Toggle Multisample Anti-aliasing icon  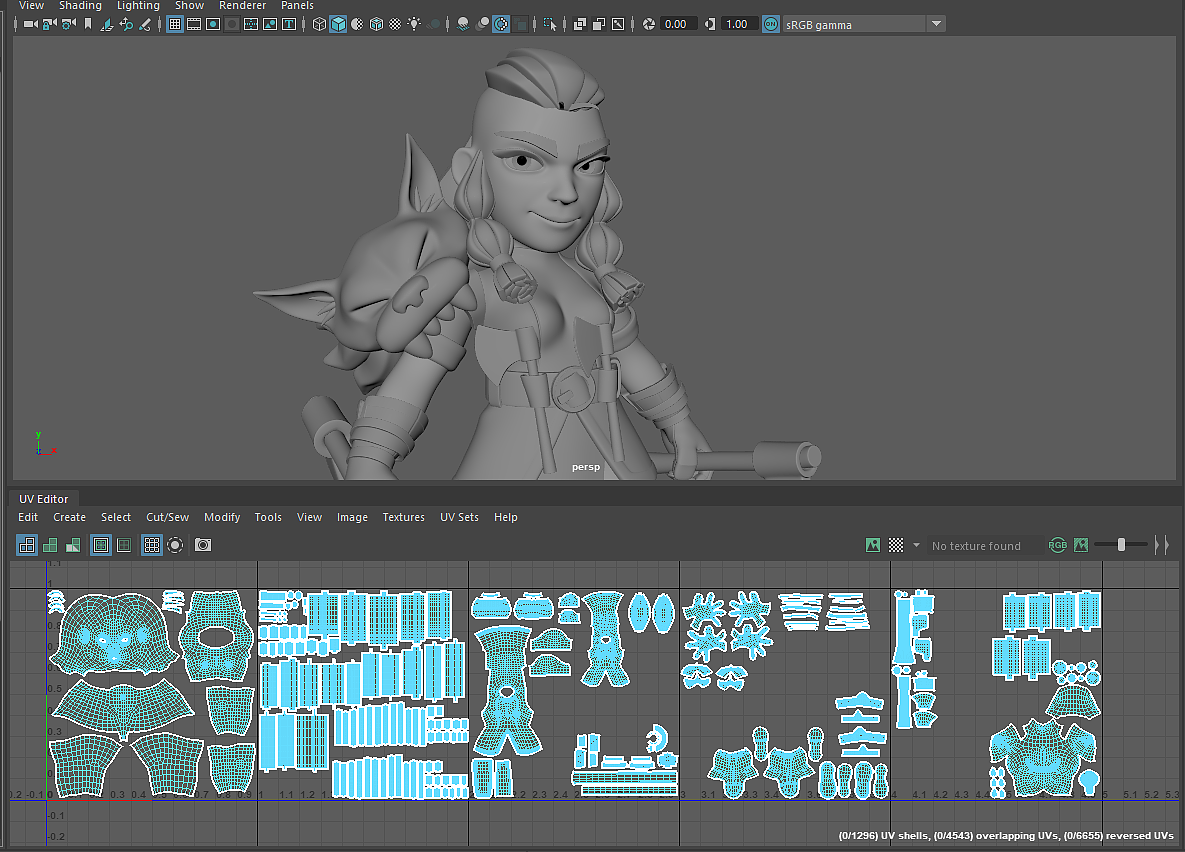[x=501, y=24]
